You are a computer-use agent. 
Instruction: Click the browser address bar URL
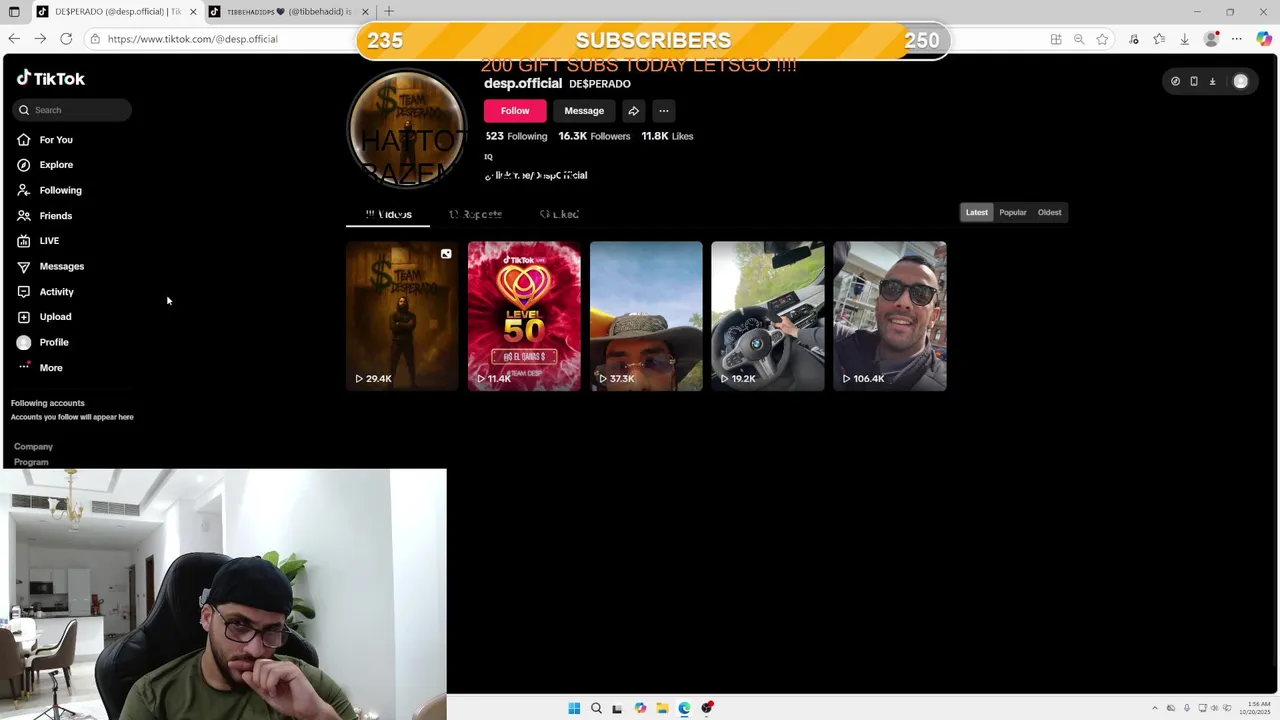(192, 39)
